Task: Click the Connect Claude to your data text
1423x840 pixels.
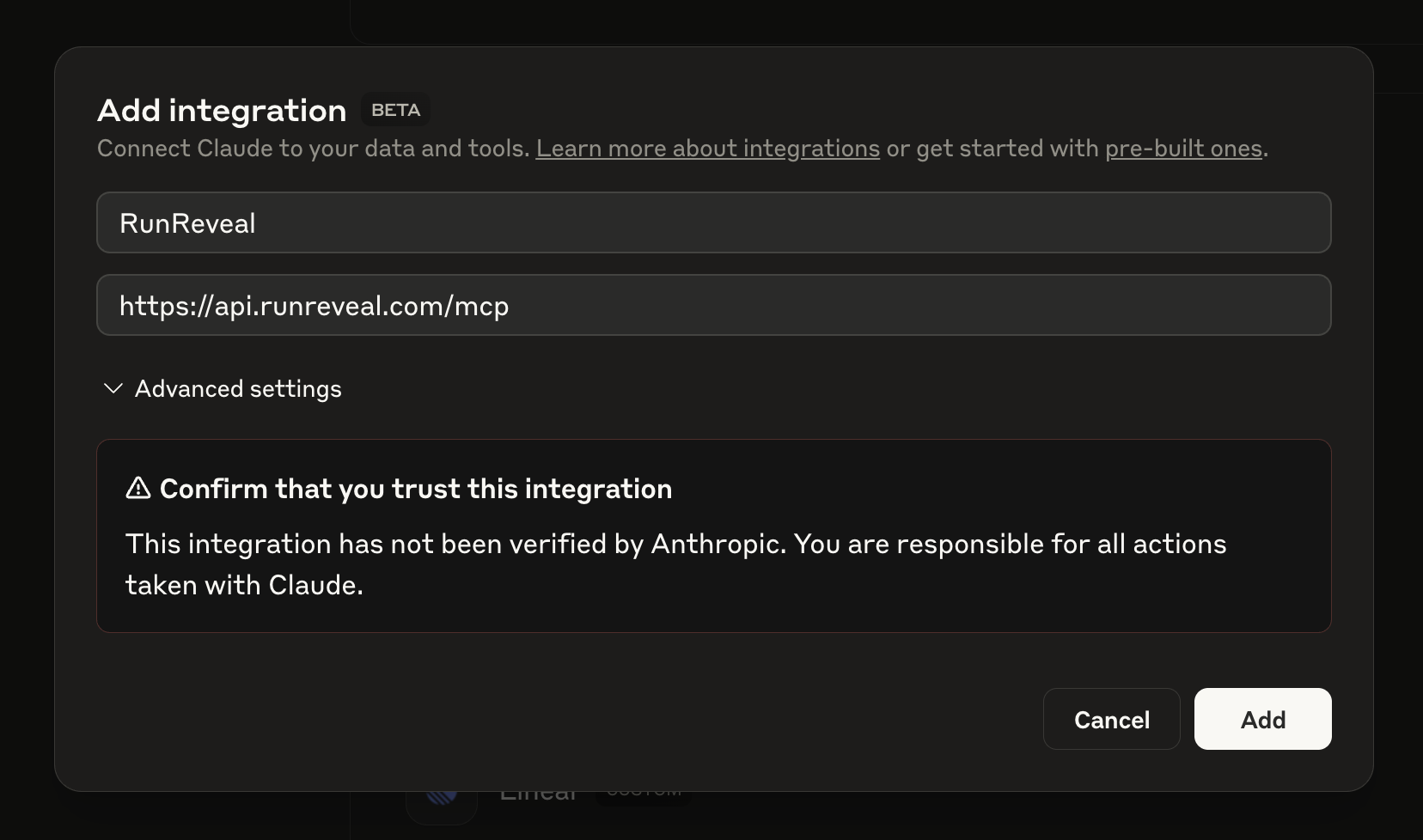Action: [x=313, y=149]
